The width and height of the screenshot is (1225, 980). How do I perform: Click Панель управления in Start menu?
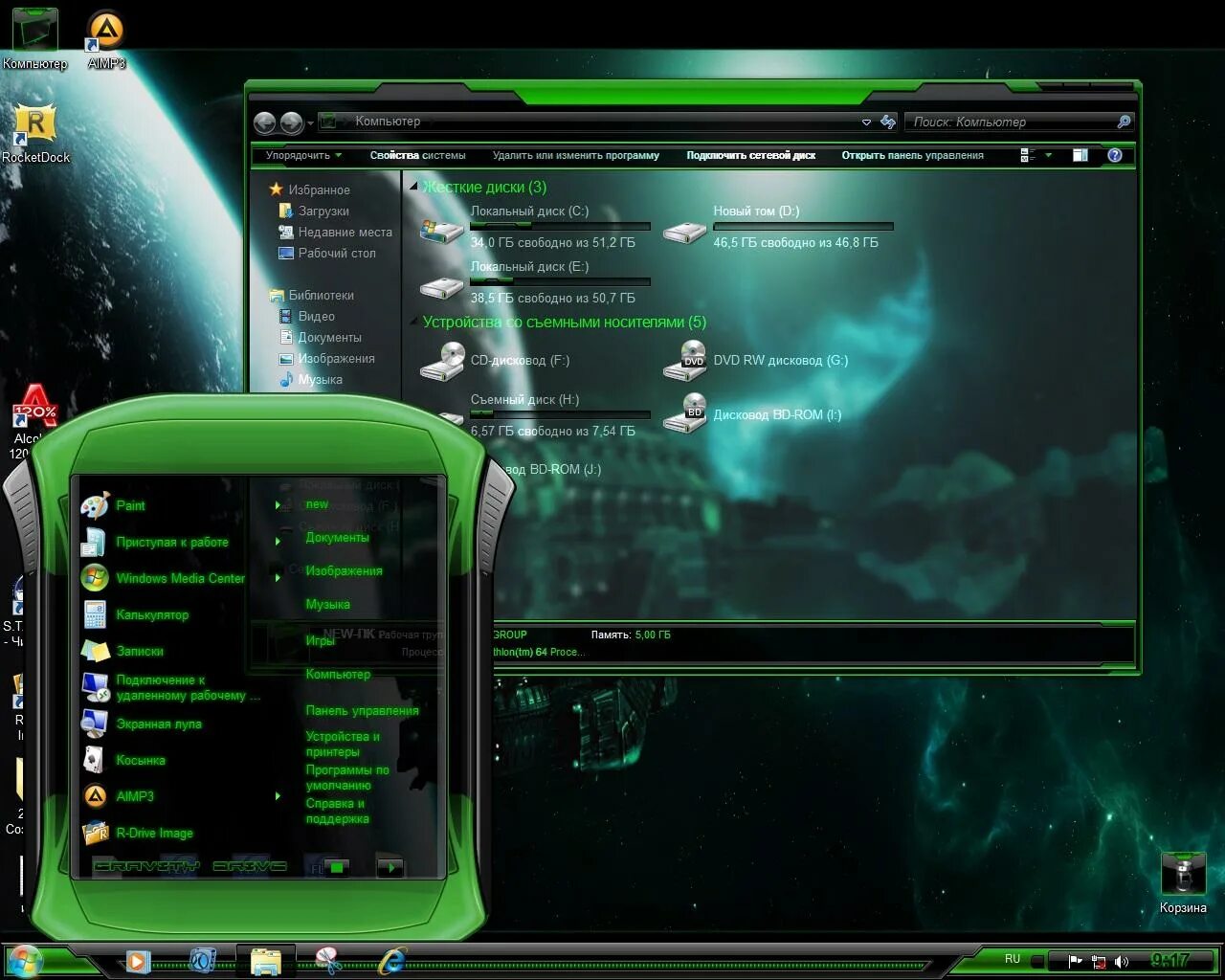[x=362, y=710]
